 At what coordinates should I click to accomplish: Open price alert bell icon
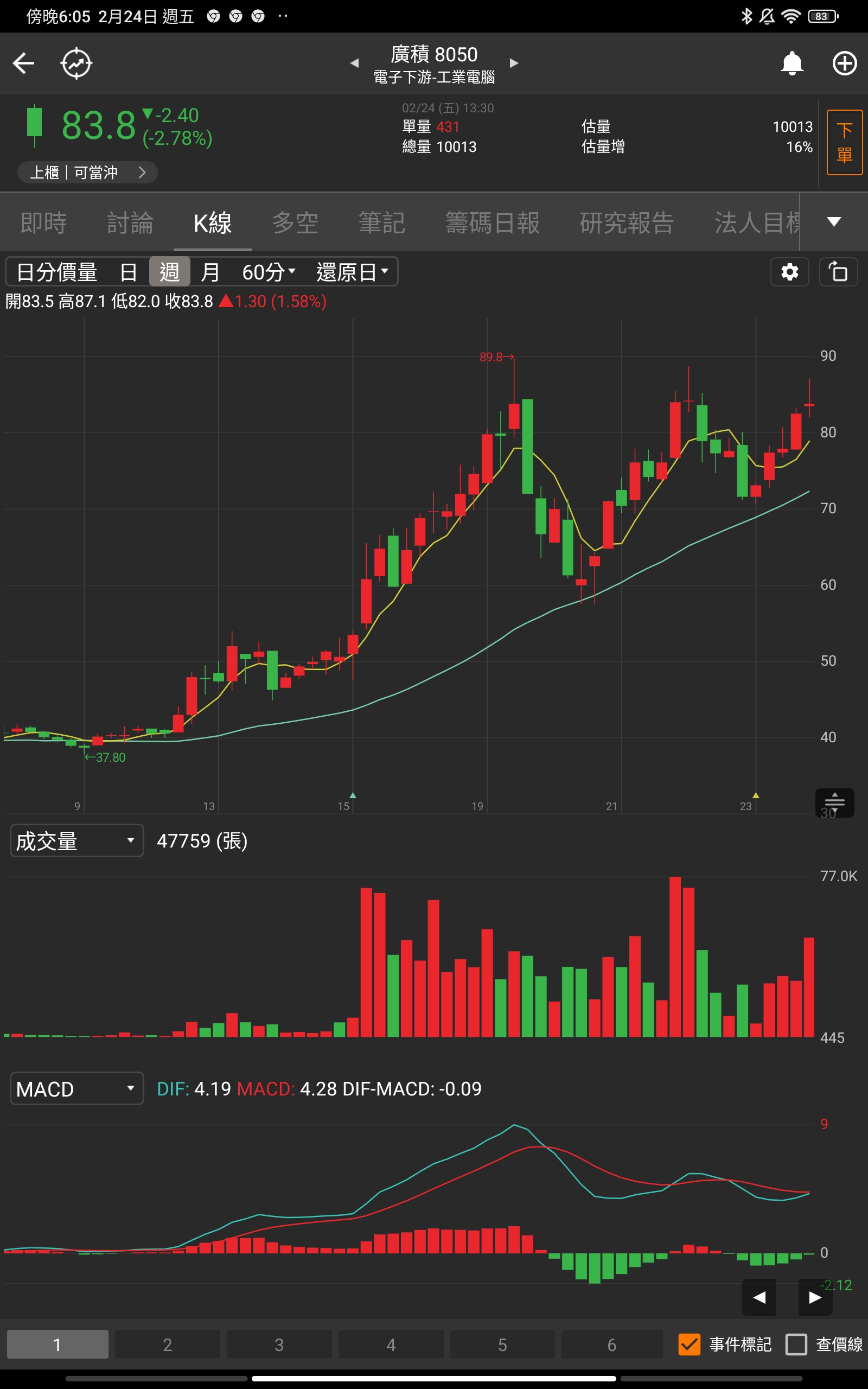792,63
